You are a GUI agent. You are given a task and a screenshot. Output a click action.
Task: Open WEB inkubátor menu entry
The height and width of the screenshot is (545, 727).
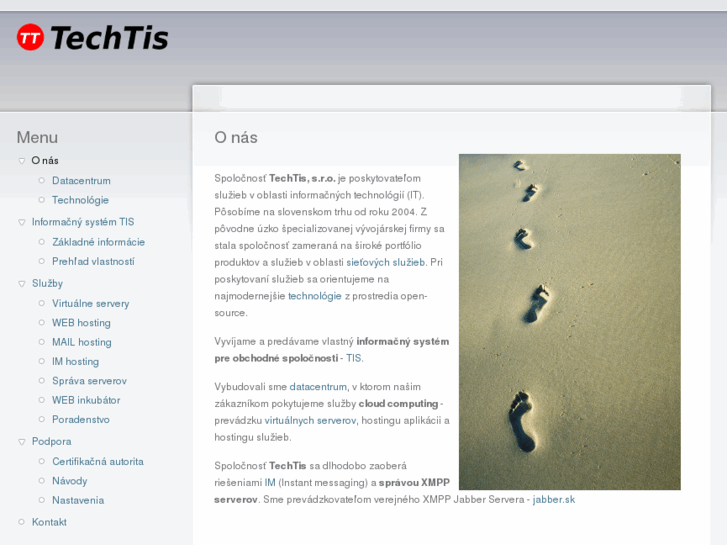[x=86, y=400]
